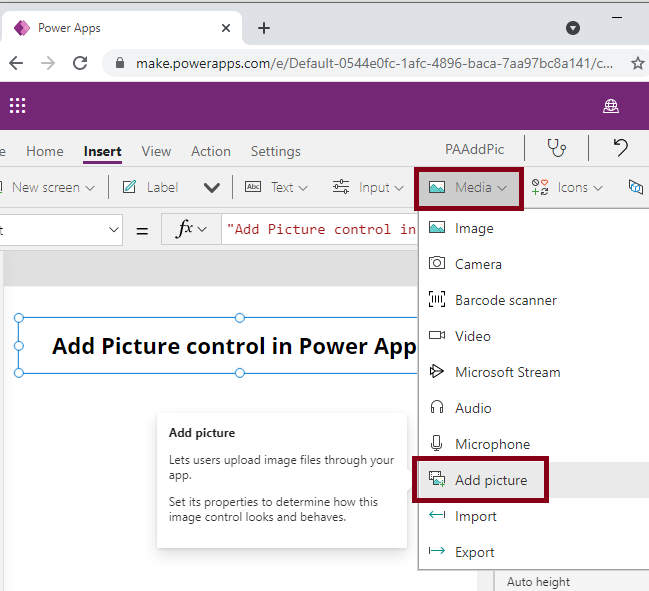
Task: Click the Label pencil icon
Action: click(129, 187)
